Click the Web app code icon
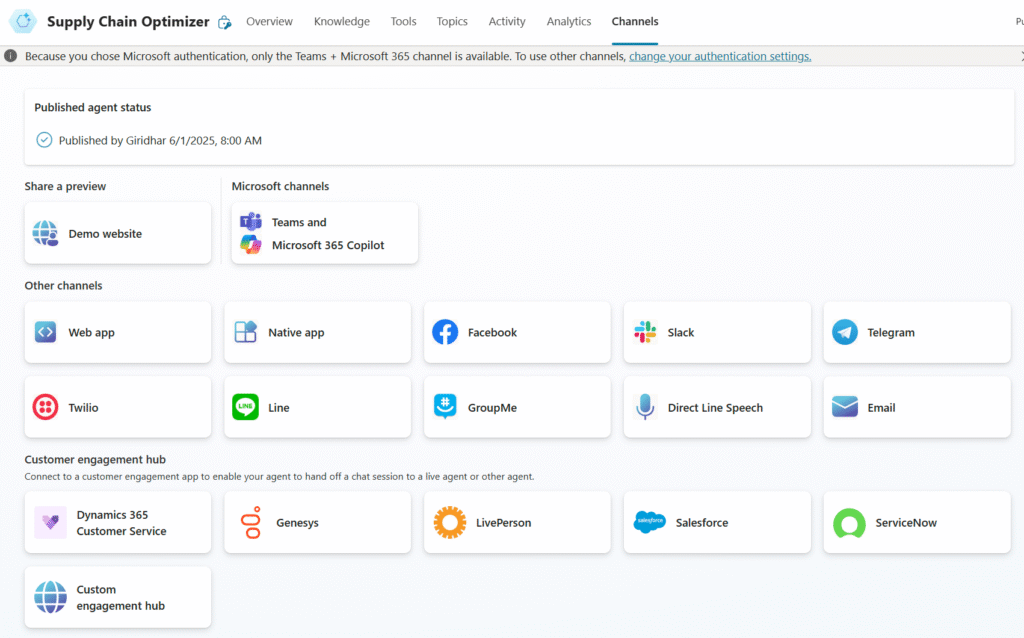The width and height of the screenshot is (1024, 638). tap(46, 332)
